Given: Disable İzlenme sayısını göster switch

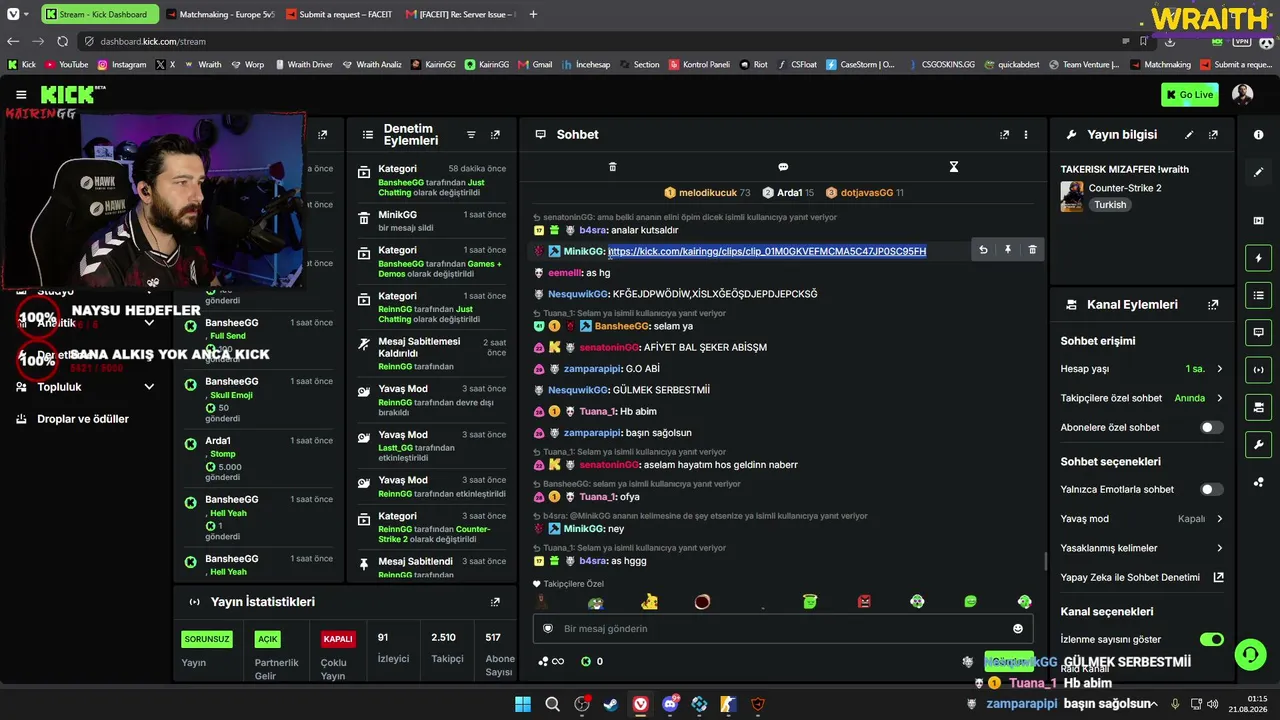Looking at the screenshot, I should (x=1211, y=639).
